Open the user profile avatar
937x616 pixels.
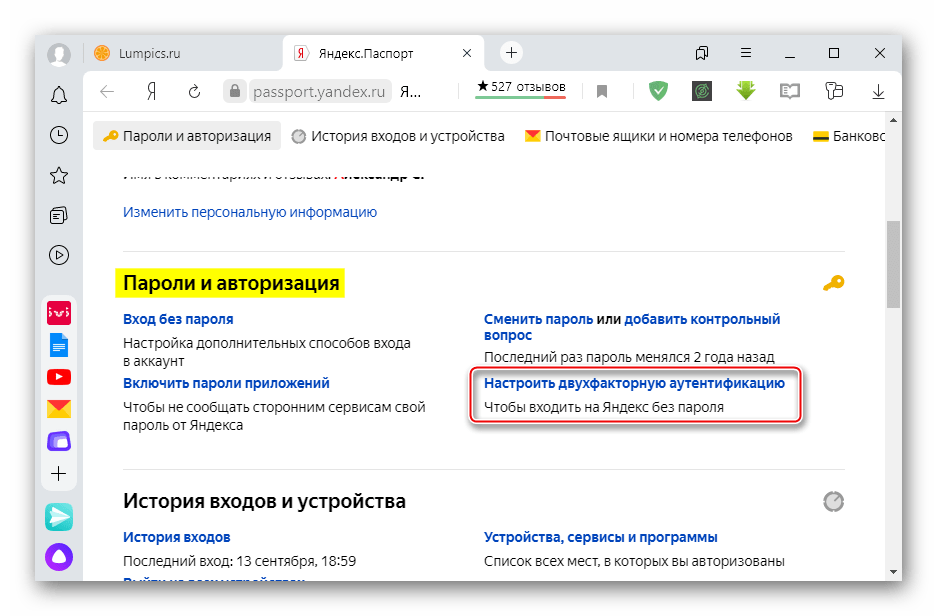point(59,54)
